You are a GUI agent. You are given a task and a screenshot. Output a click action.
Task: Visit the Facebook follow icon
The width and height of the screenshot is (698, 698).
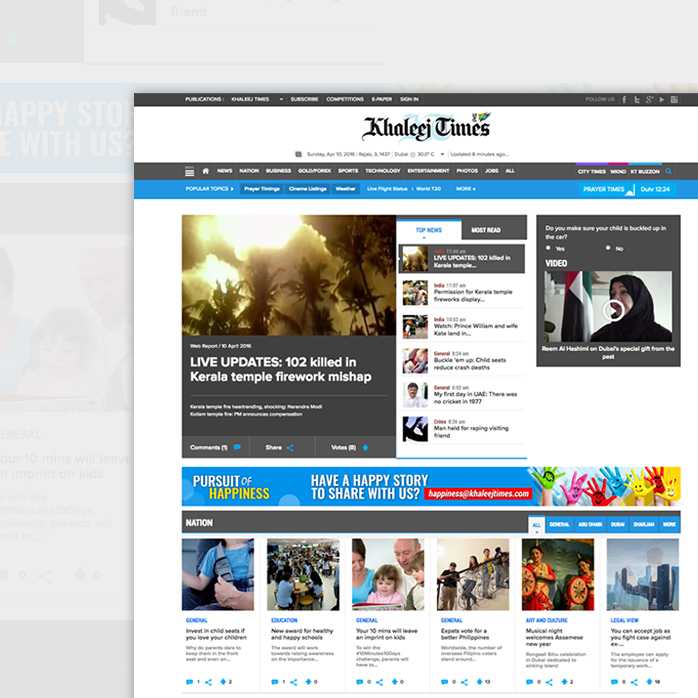click(625, 99)
